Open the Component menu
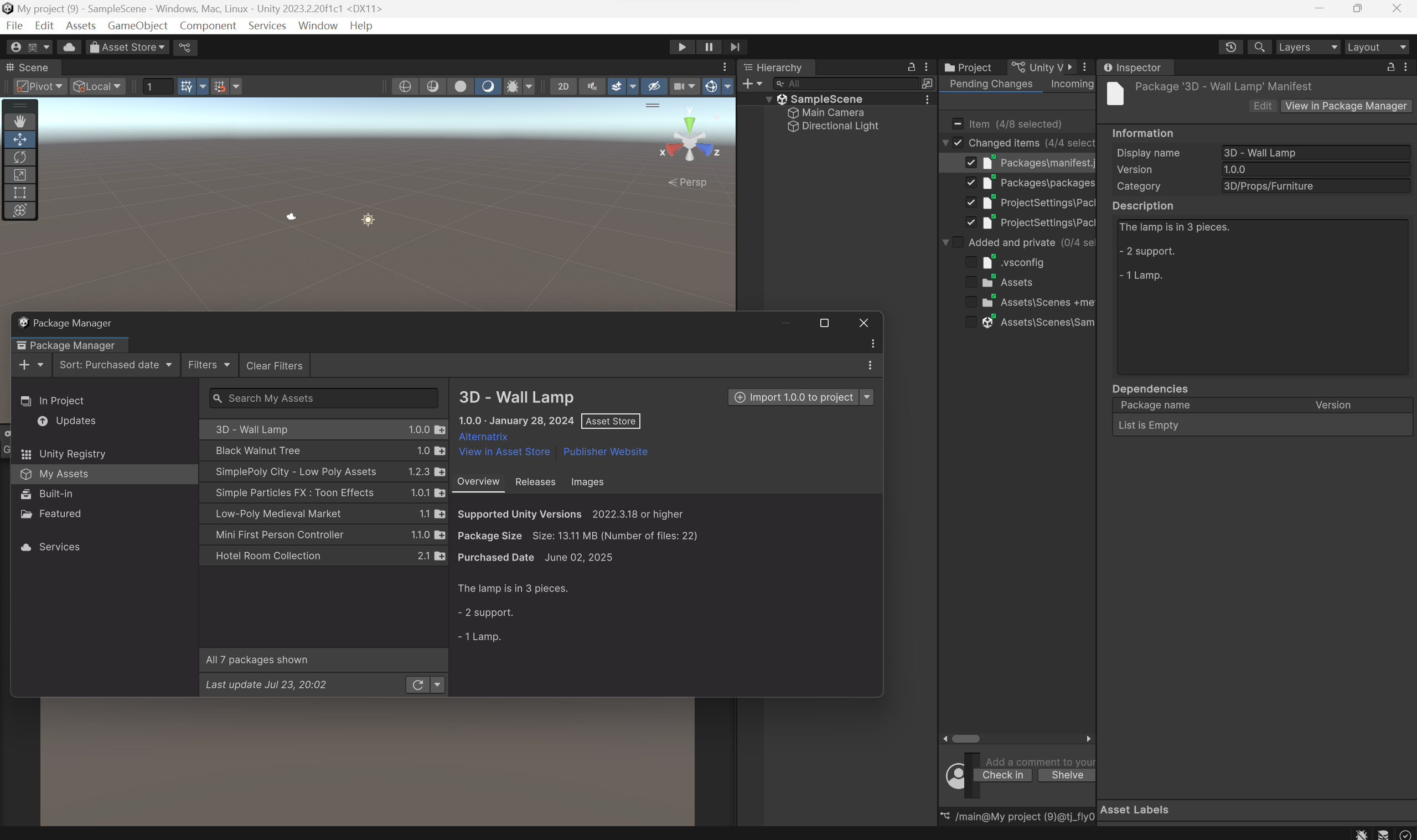The width and height of the screenshot is (1417, 840). click(x=208, y=25)
